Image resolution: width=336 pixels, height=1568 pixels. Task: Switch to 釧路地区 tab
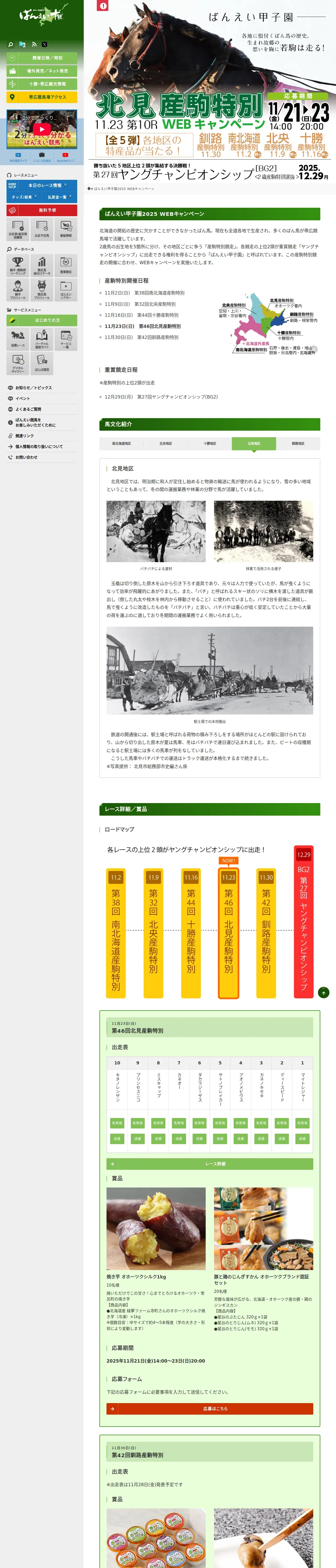[x=298, y=444]
